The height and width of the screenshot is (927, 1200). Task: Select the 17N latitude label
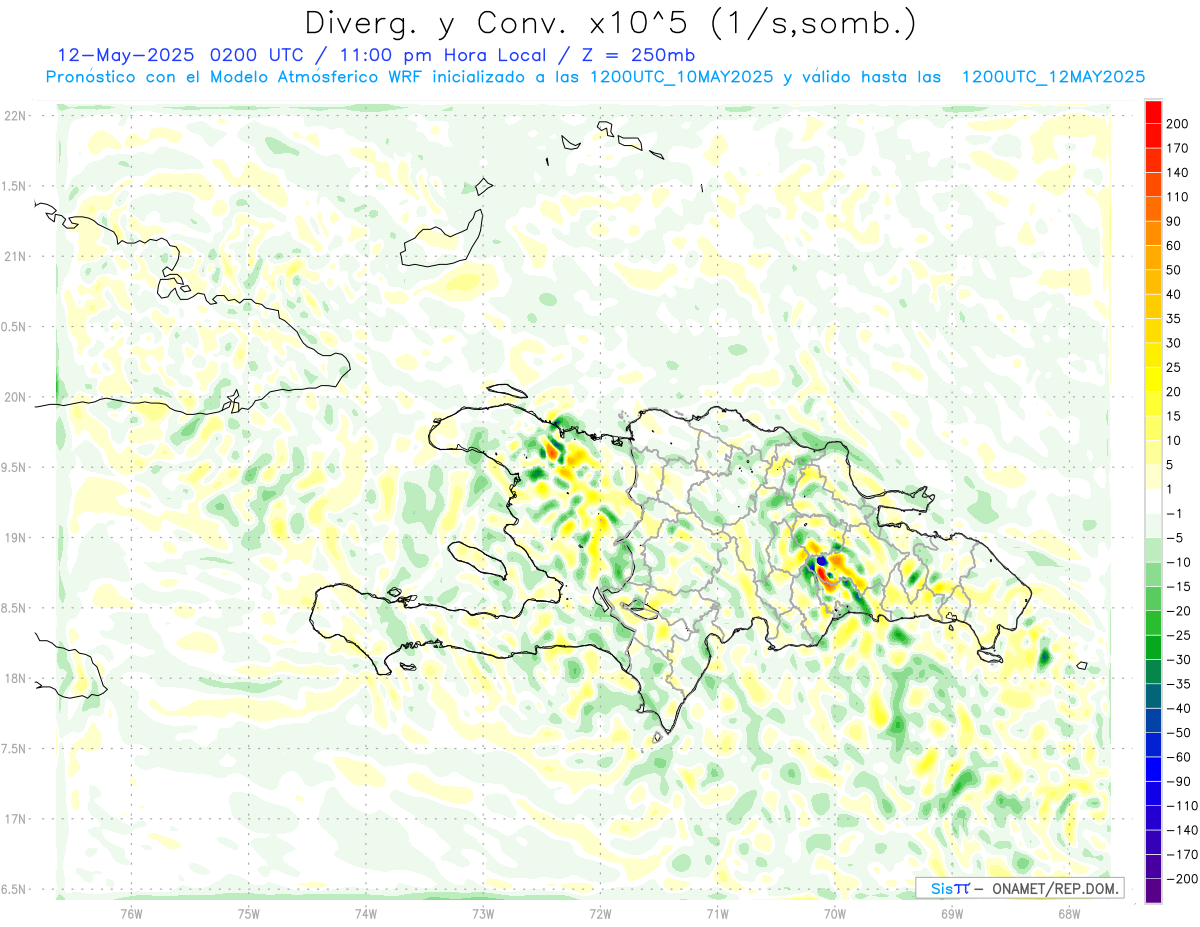15,819
